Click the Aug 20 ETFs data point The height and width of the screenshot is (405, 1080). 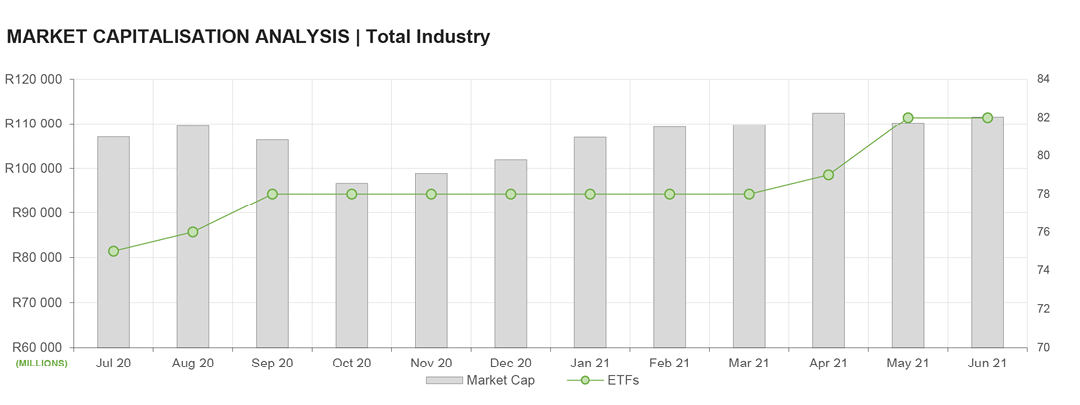(x=193, y=232)
